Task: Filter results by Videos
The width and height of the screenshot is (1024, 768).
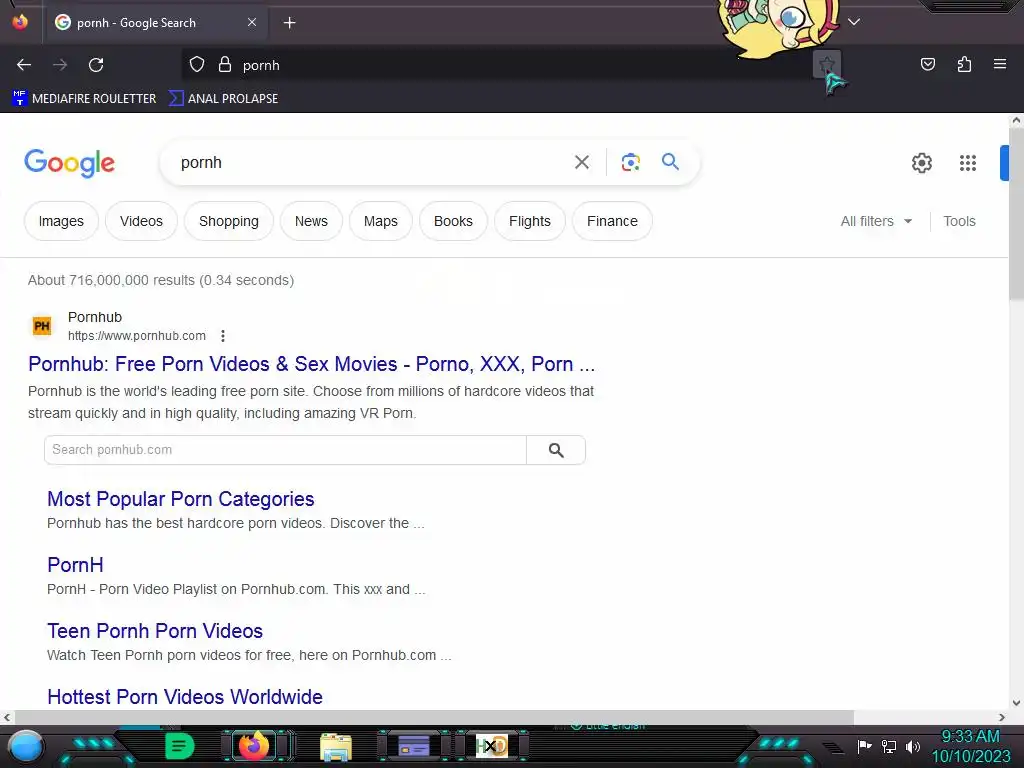Action: 141,221
